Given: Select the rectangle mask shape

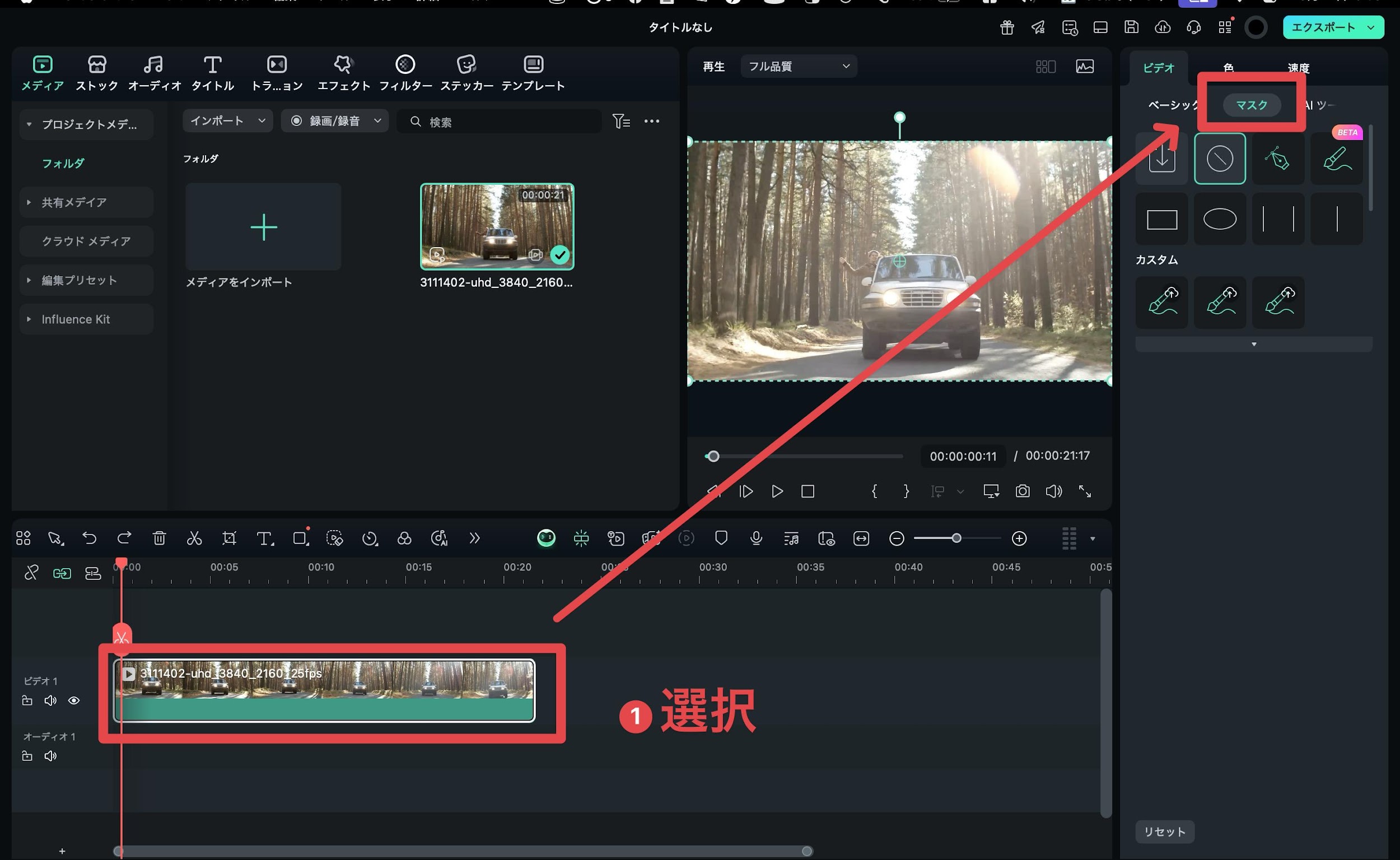Looking at the screenshot, I should tap(1161, 219).
